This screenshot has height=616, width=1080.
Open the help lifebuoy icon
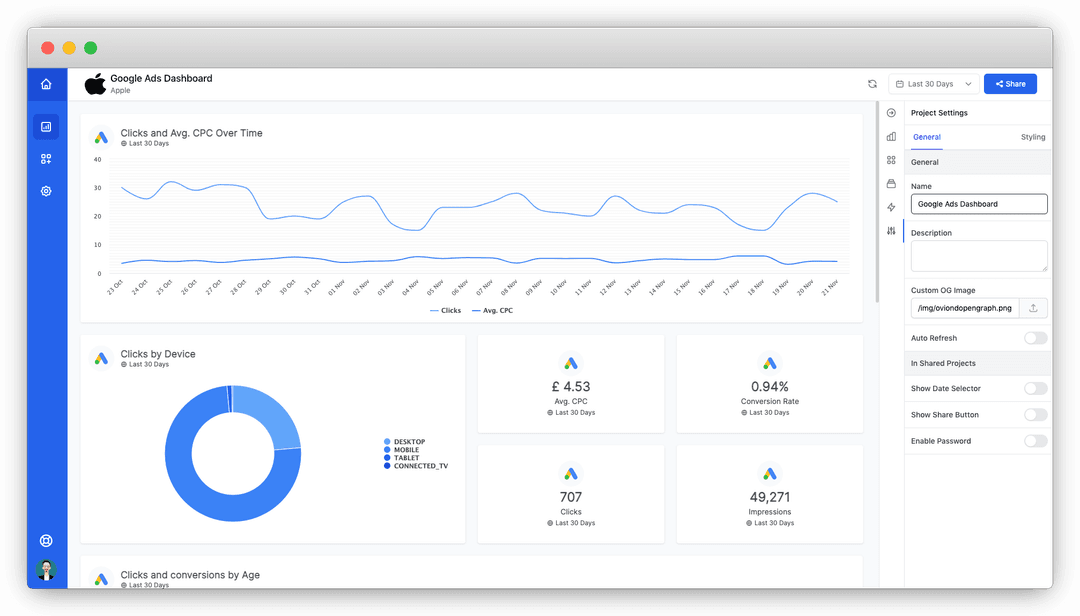click(46, 541)
